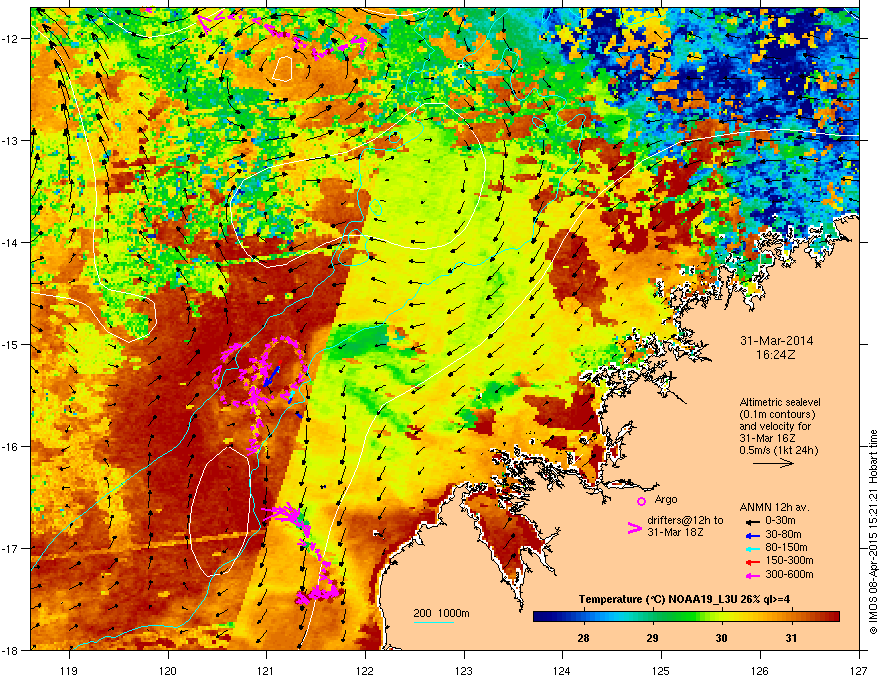Screen dimensions: 880x680
Task: Click the 'Argo' legend label
Action: (666, 499)
